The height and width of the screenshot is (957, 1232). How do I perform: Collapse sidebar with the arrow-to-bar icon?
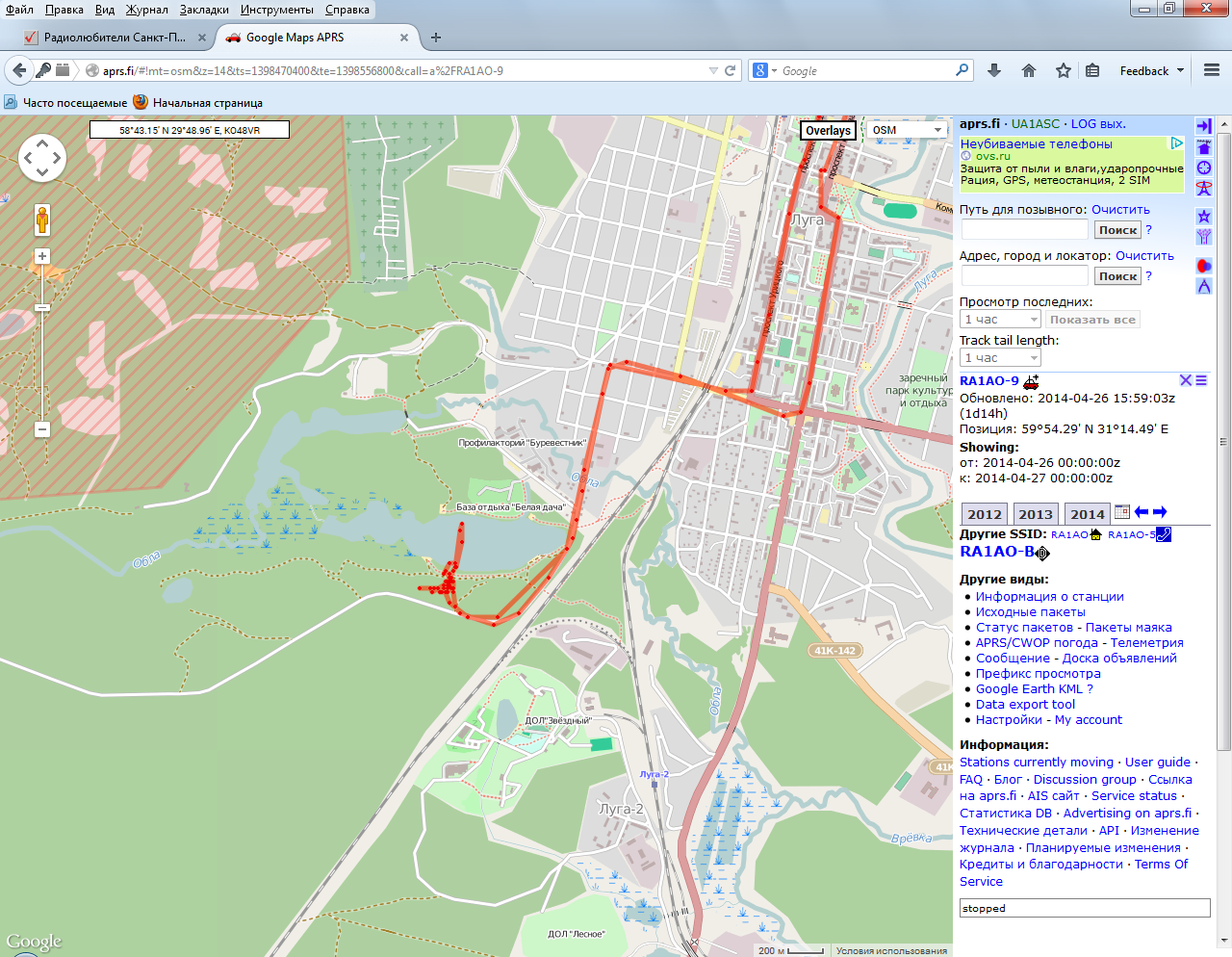[x=1203, y=126]
